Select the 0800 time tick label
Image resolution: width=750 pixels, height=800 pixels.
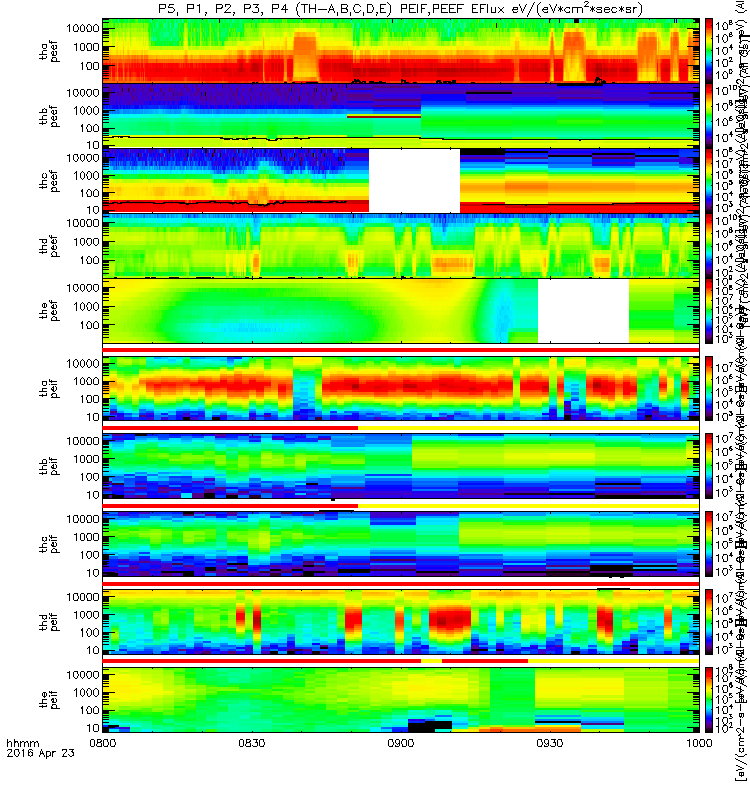(103, 743)
